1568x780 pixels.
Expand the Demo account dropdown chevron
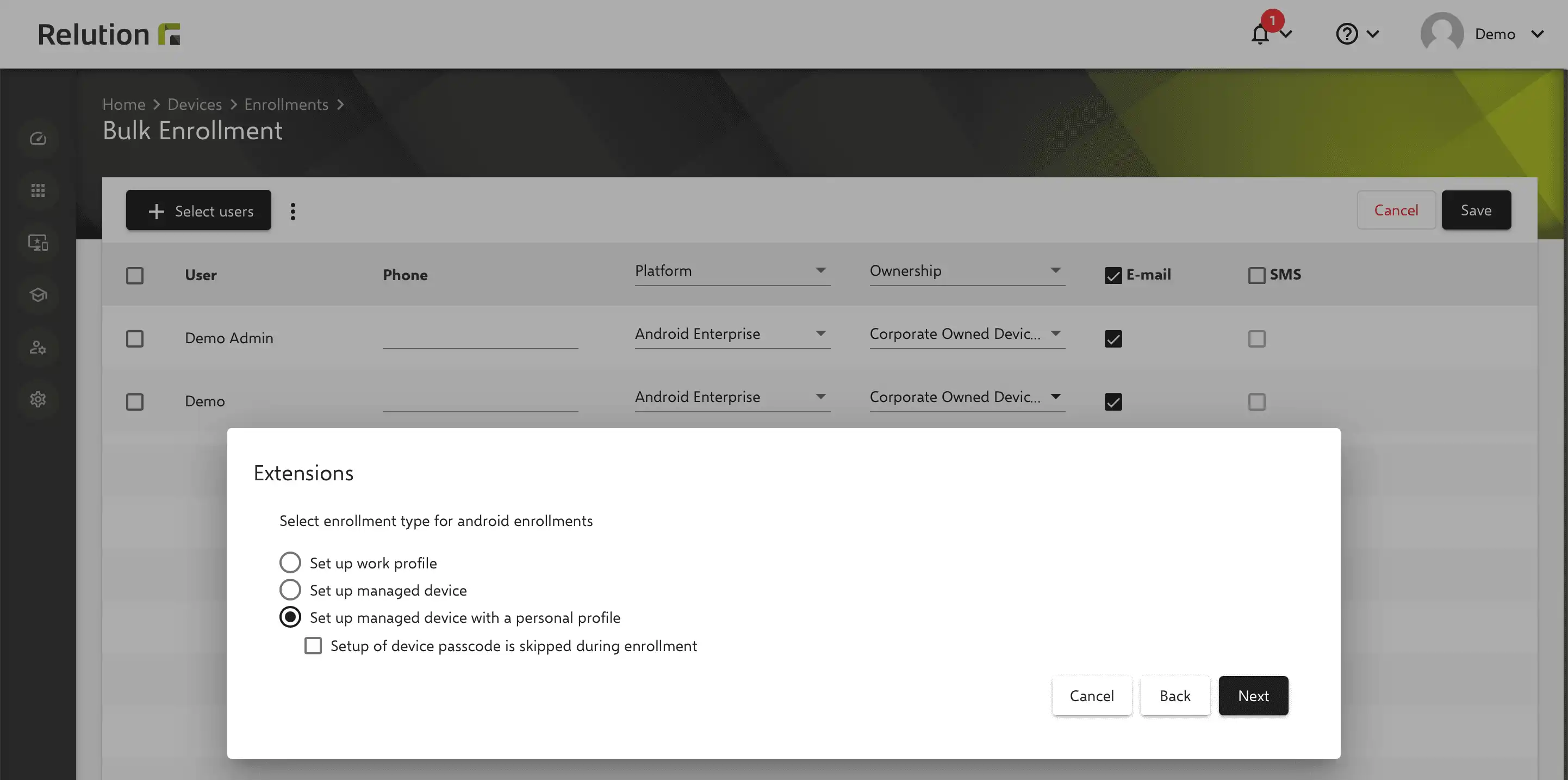tap(1537, 34)
